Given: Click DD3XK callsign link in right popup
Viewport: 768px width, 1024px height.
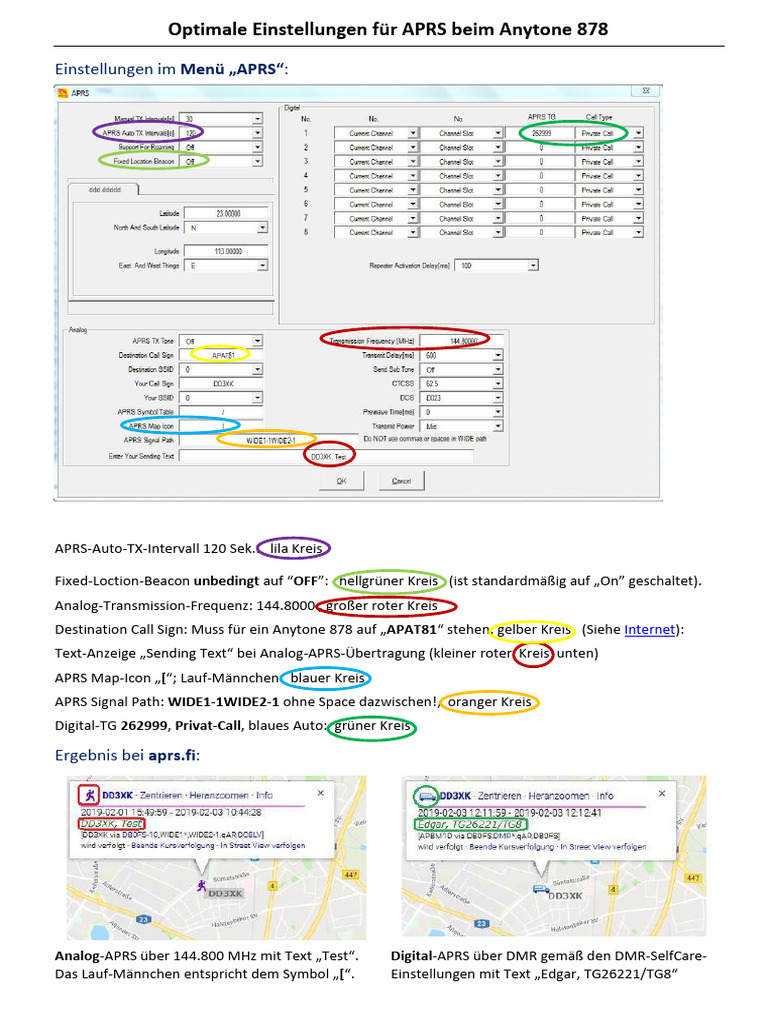Looking at the screenshot, I should click(455, 795).
